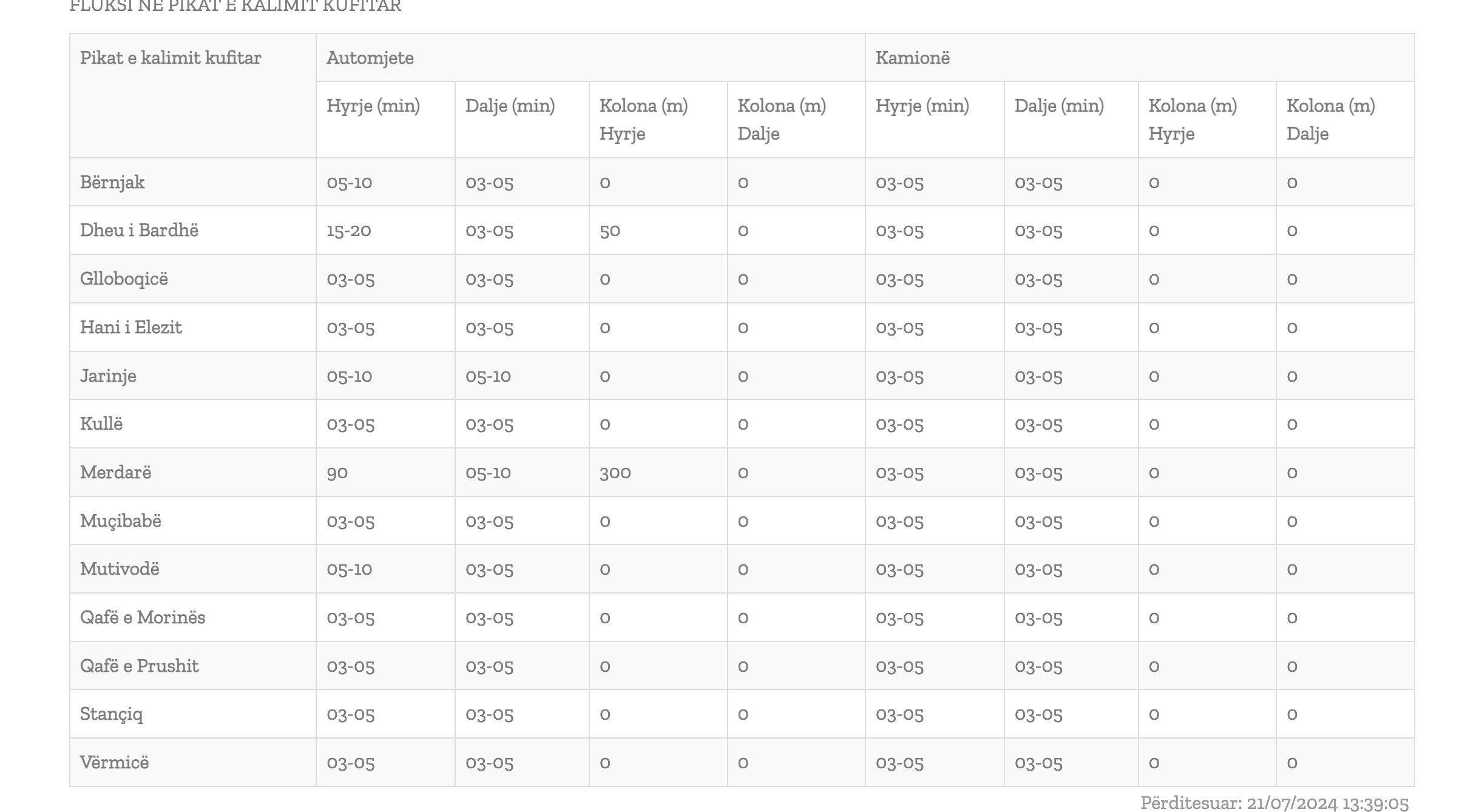Select the Stançiq border crossing name
The image size is (1482, 812).
point(112,714)
